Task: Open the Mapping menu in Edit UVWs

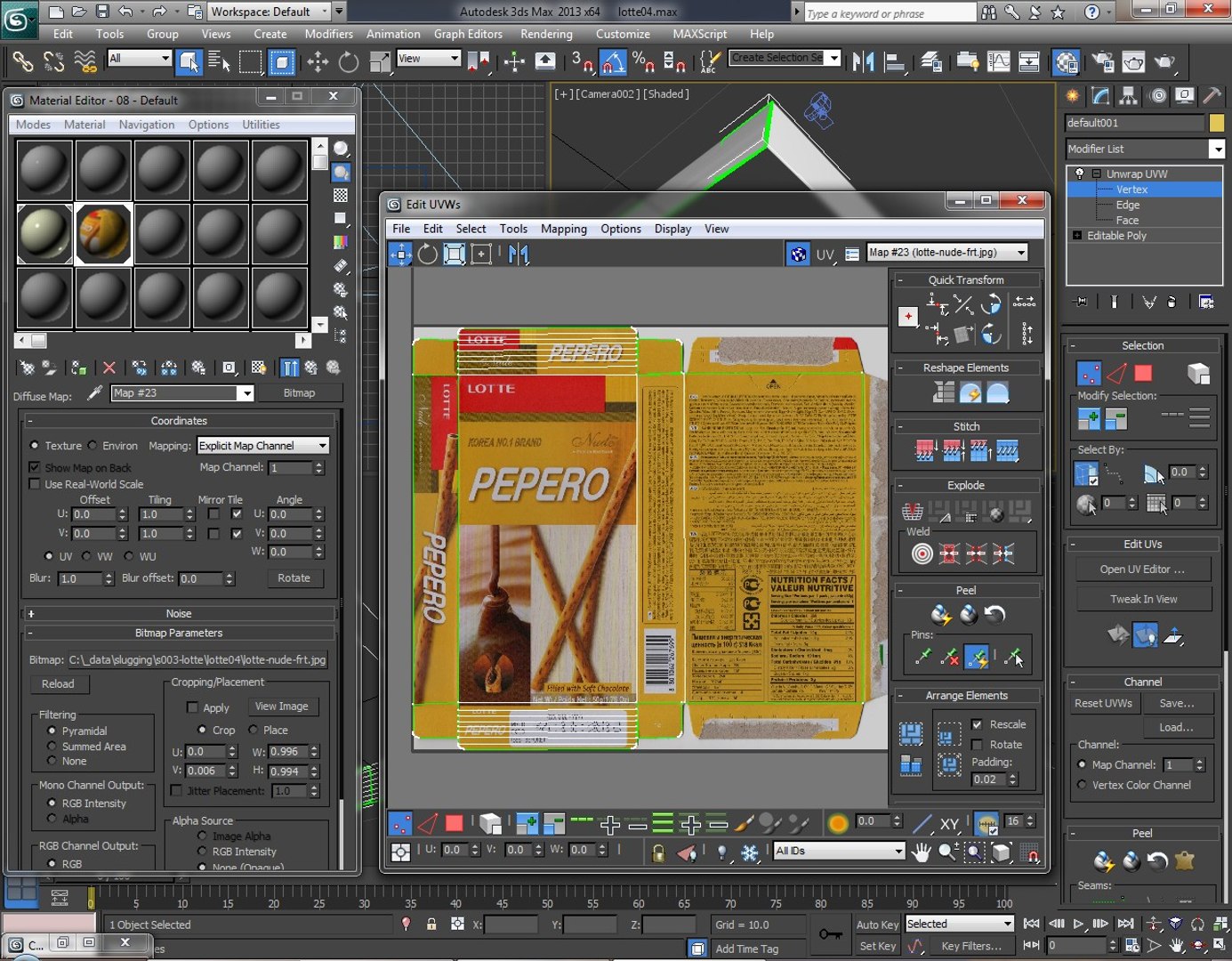Action: coord(564,229)
